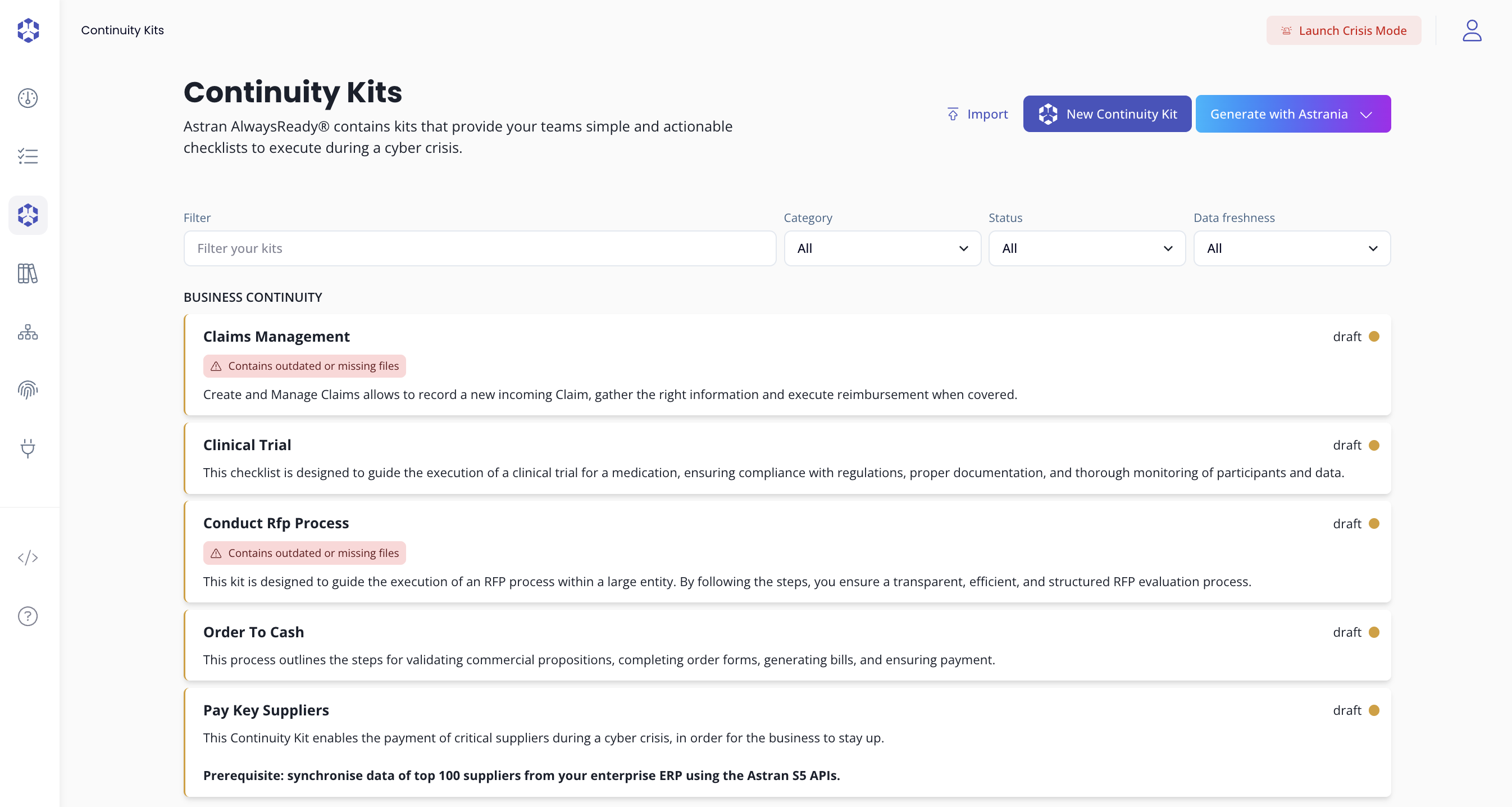The height and width of the screenshot is (807, 1512).
Task: Expand the Status dropdown
Action: click(1086, 248)
